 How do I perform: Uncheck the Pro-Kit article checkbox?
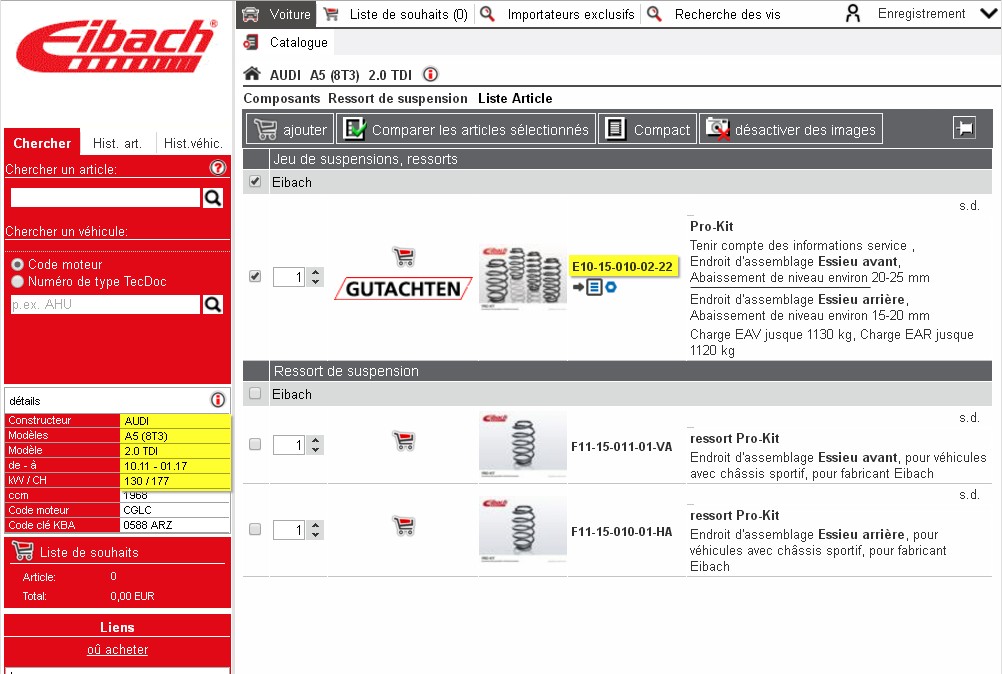[x=255, y=276]
